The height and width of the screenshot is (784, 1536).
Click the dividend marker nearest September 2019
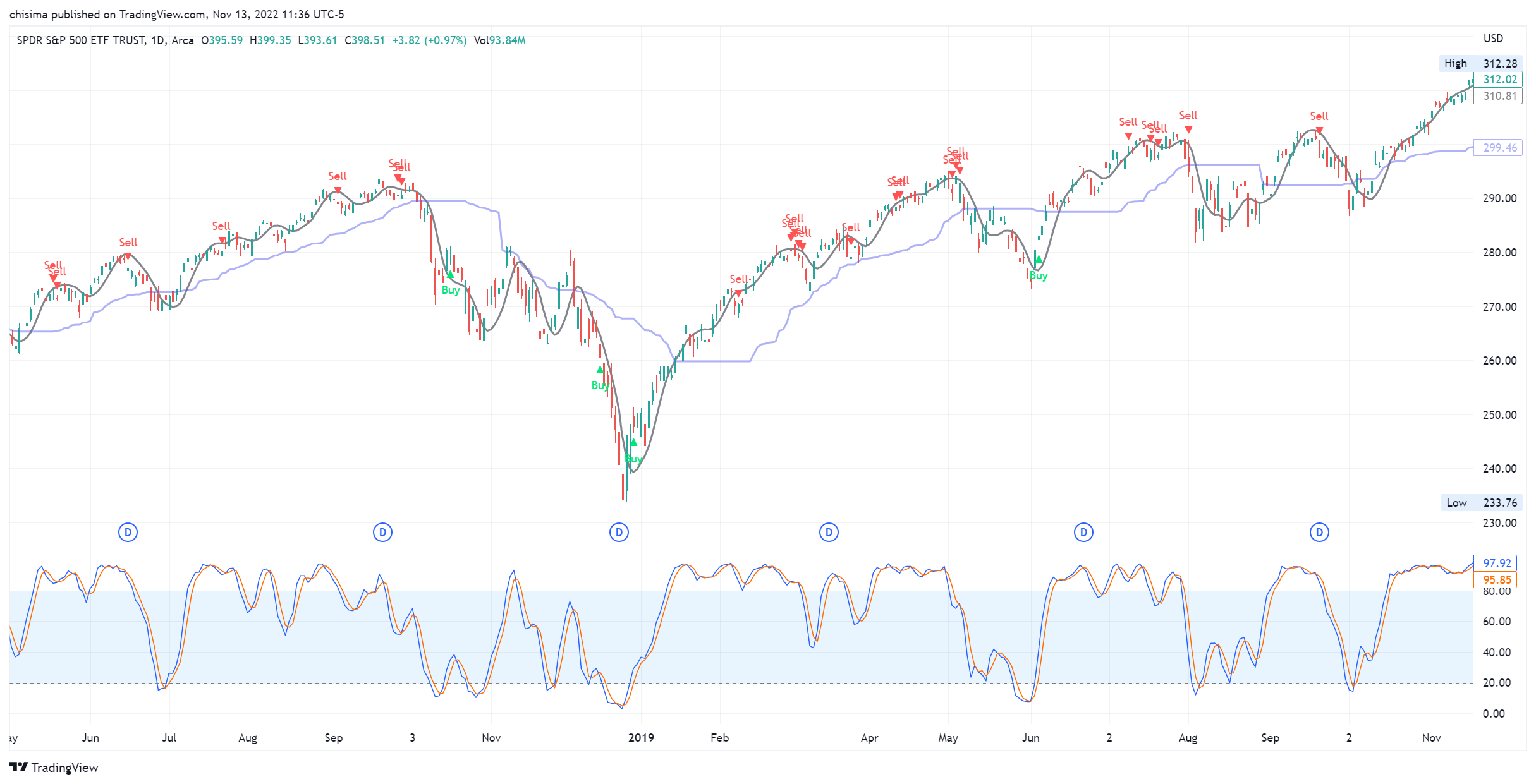[x=1319, y=533]
